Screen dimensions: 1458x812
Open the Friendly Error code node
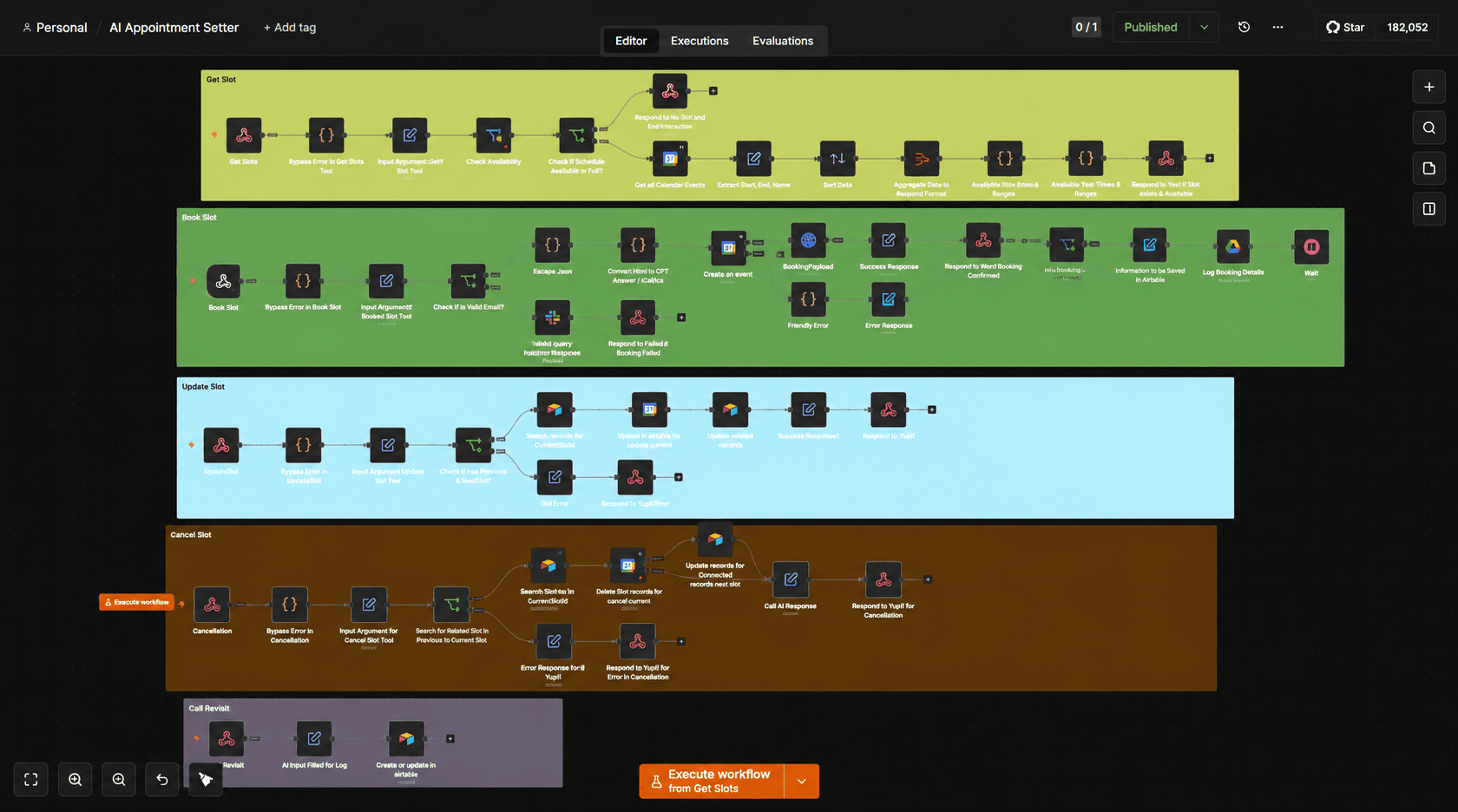[x=808, y=299]
